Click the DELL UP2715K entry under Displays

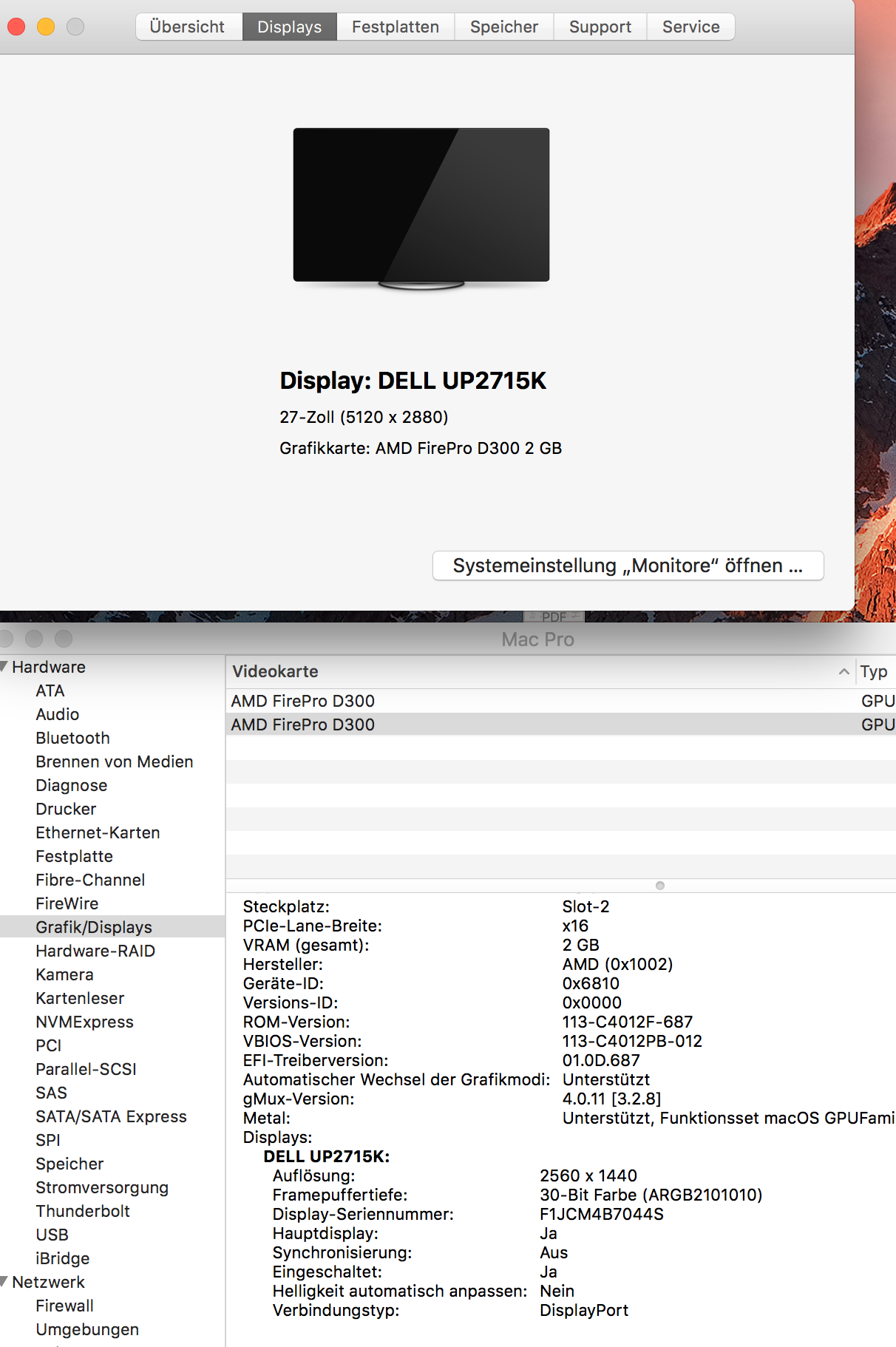(x=327, y=1156)
